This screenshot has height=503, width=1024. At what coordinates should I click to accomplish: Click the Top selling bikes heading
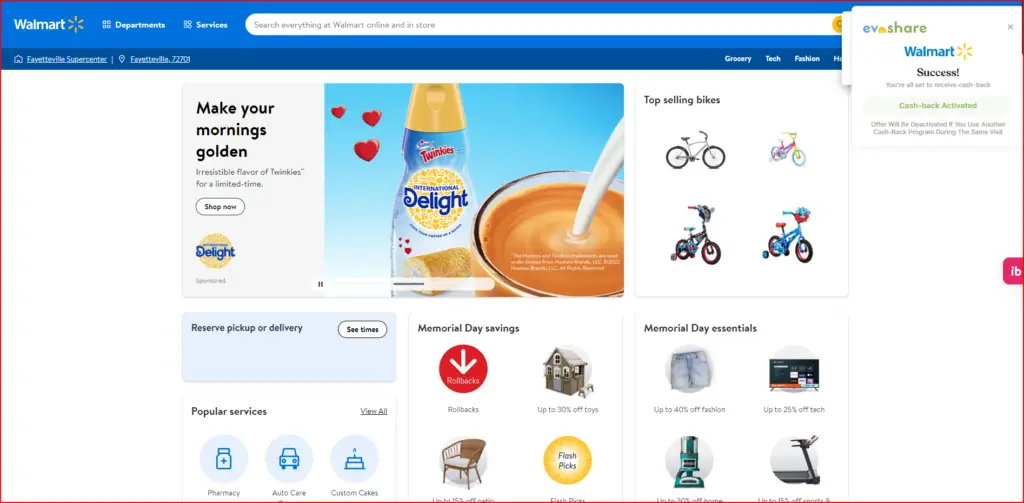click(682, 100)
